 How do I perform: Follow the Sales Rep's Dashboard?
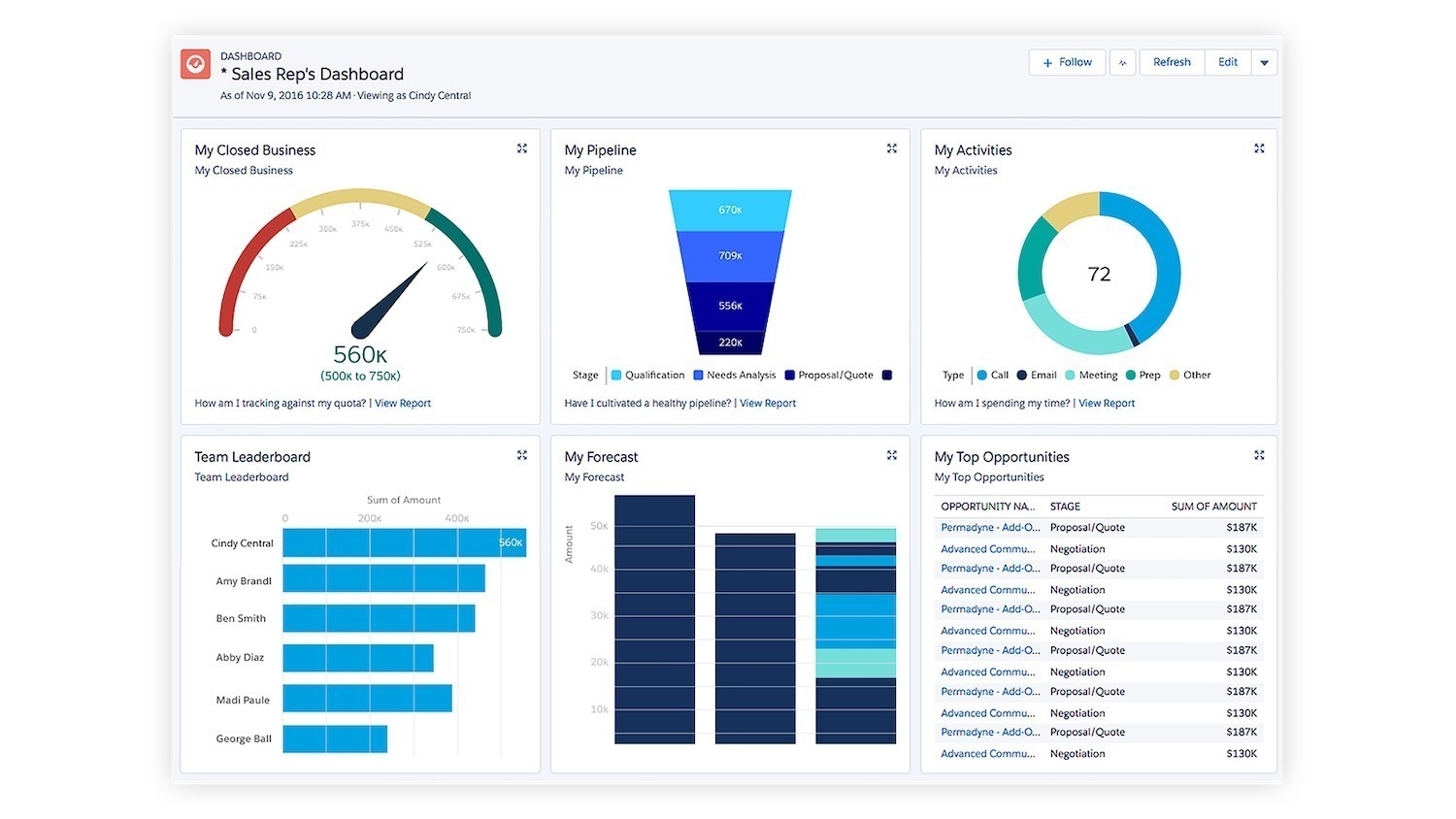1067,61
